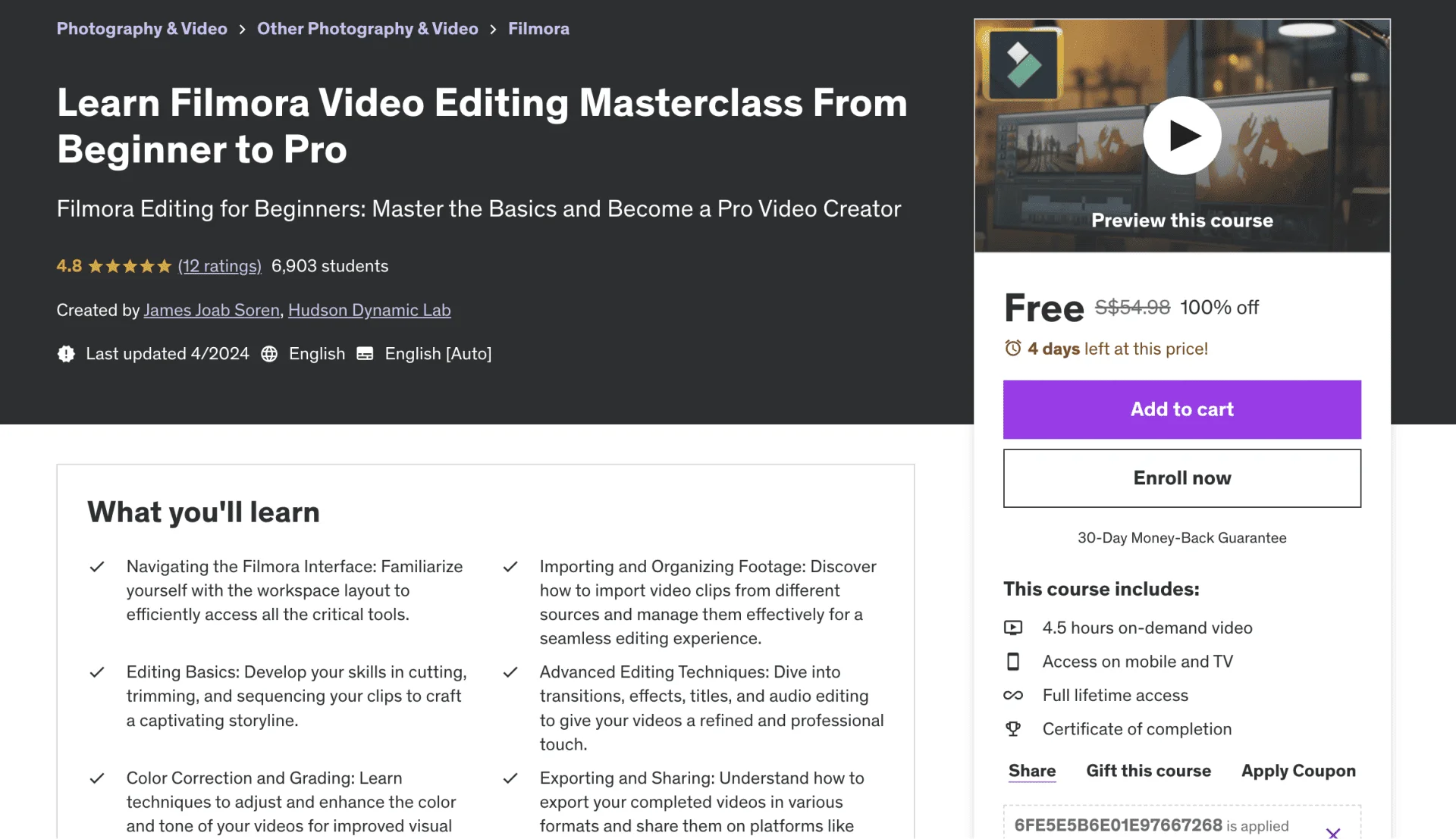Click checkmark beside Navigating the Filmora Interface
The image size is (1456, 839).
coord(97,567)
